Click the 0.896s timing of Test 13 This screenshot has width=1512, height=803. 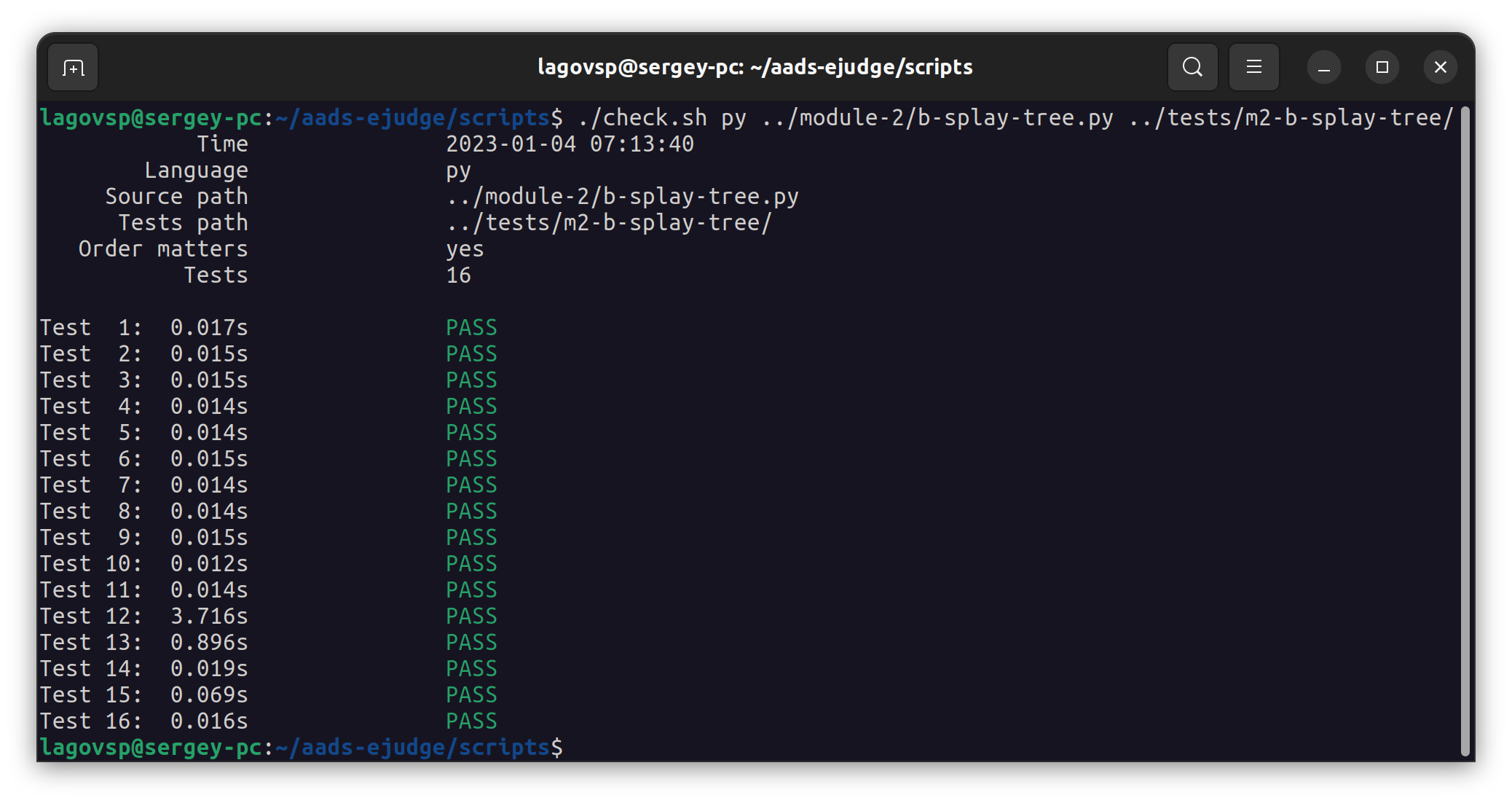coord(209,643)
